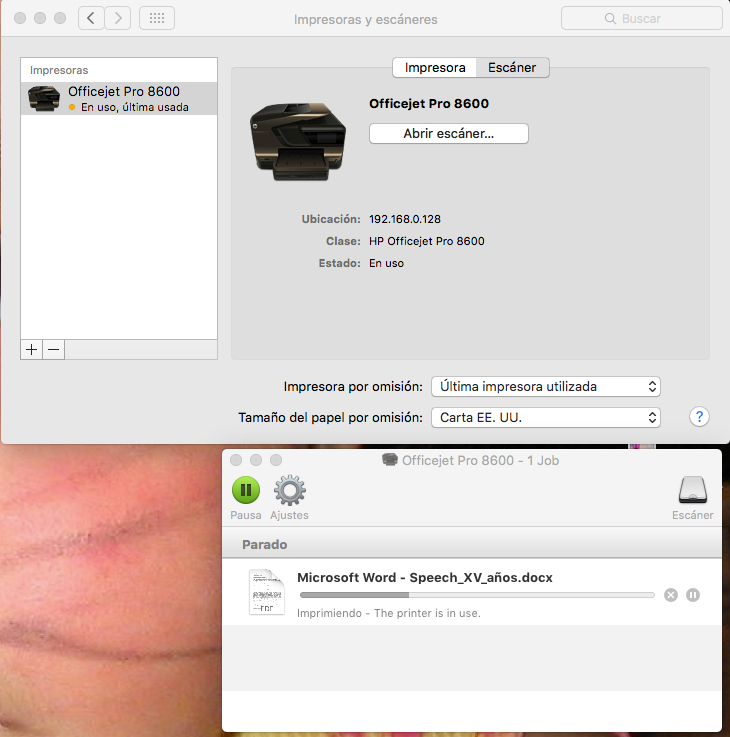Click the Clase value HP Officejet Pro 8600
The image size is (730, 737).
point(426,241)
